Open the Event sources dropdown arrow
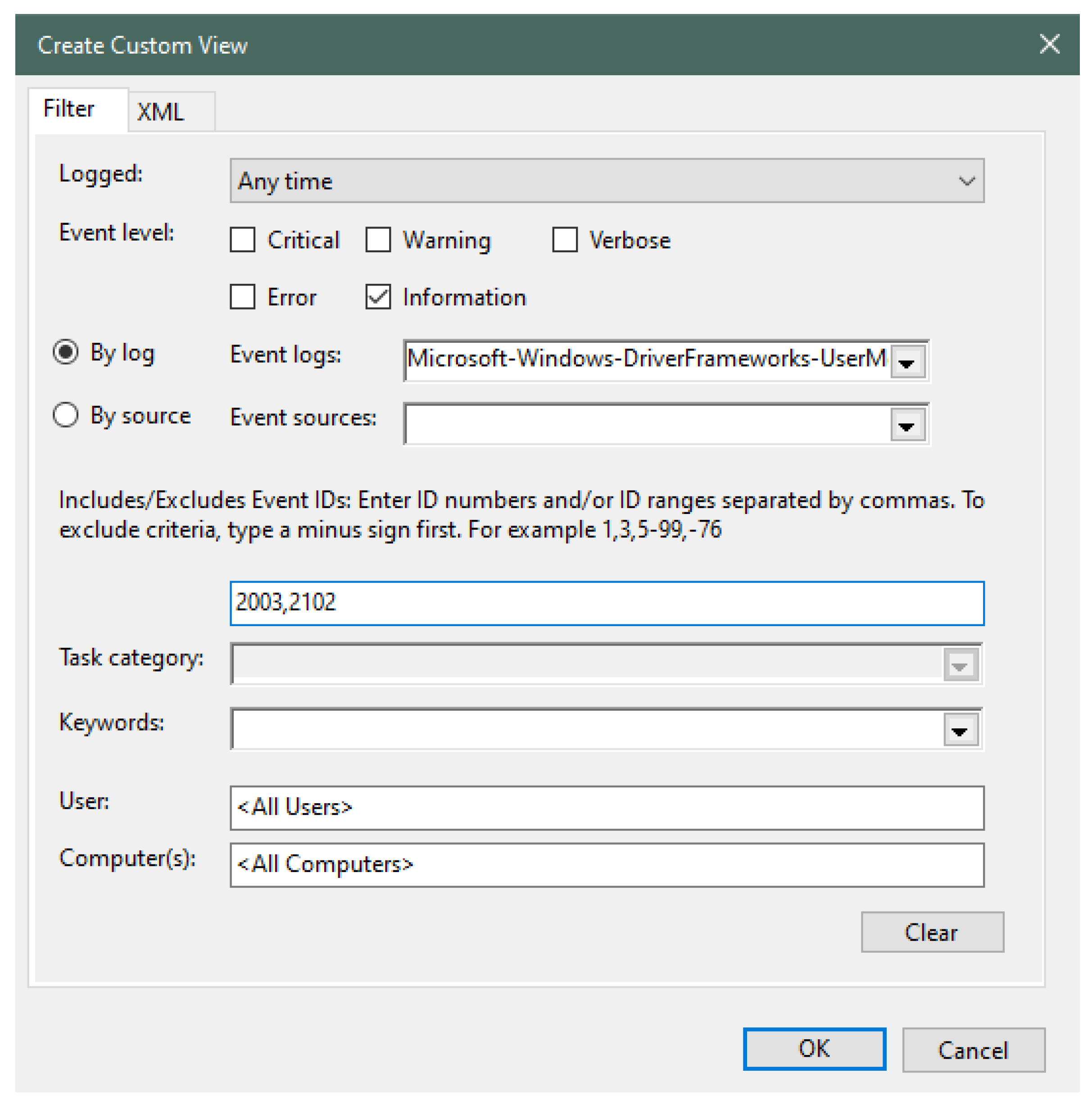The height and width of the screenshot is (1105, 1092). click(x=907, y=425)
